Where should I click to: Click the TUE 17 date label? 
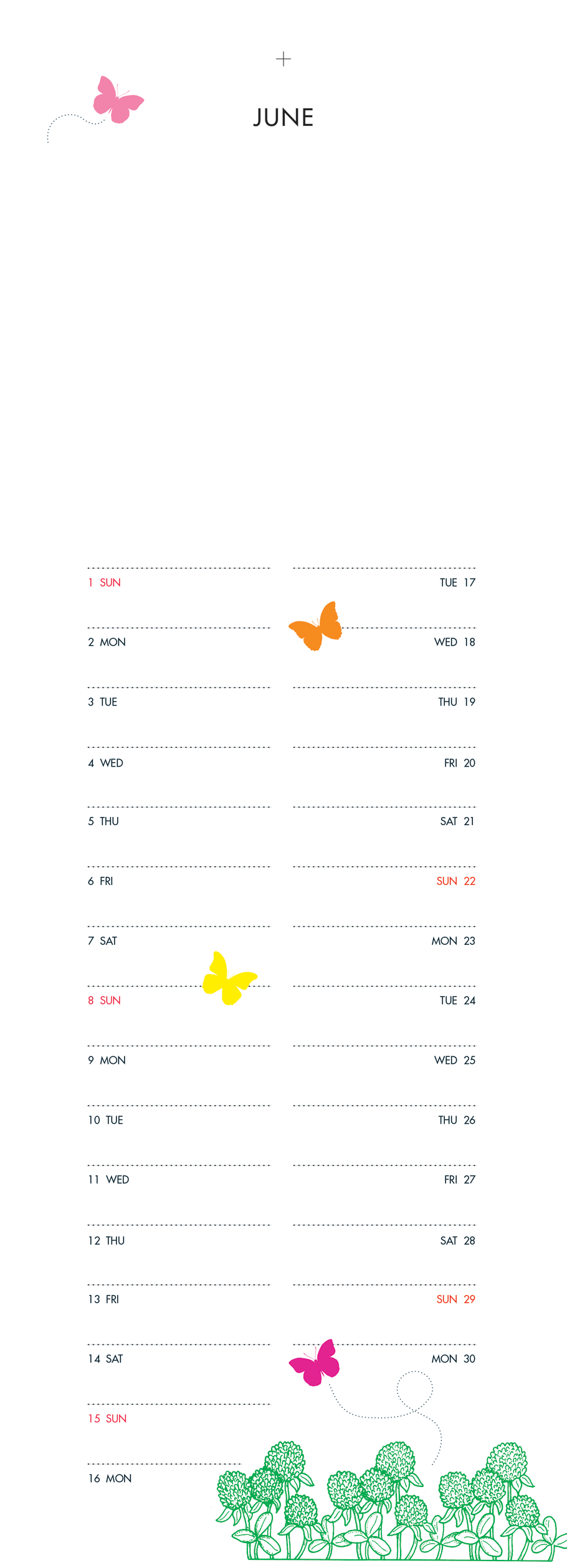(x=457, y=583)
